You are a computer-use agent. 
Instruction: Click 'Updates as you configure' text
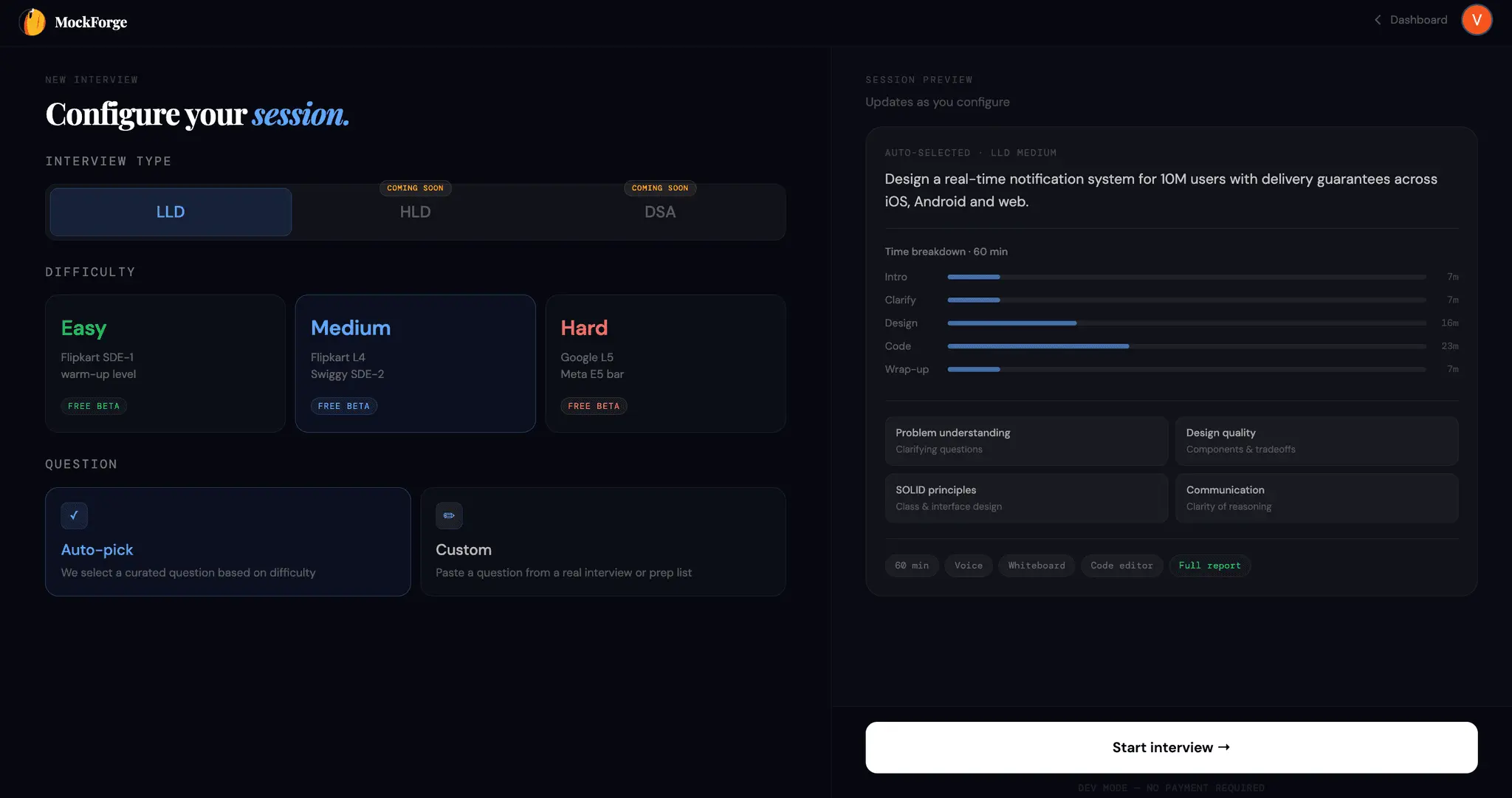938,102
